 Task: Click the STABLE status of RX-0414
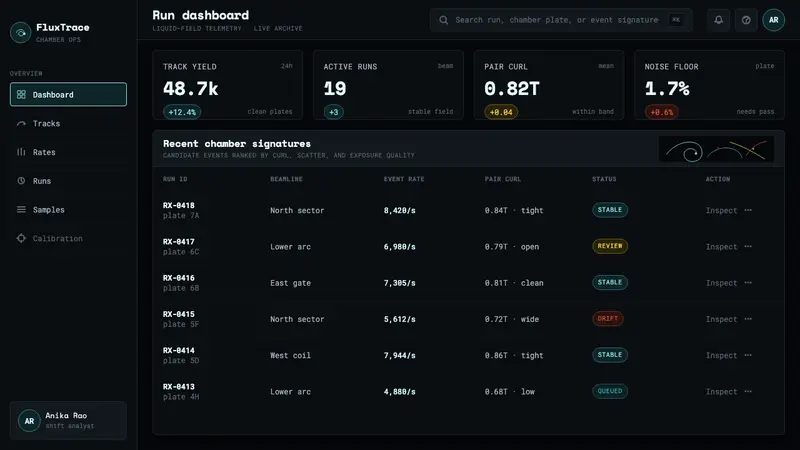(610, 355)
